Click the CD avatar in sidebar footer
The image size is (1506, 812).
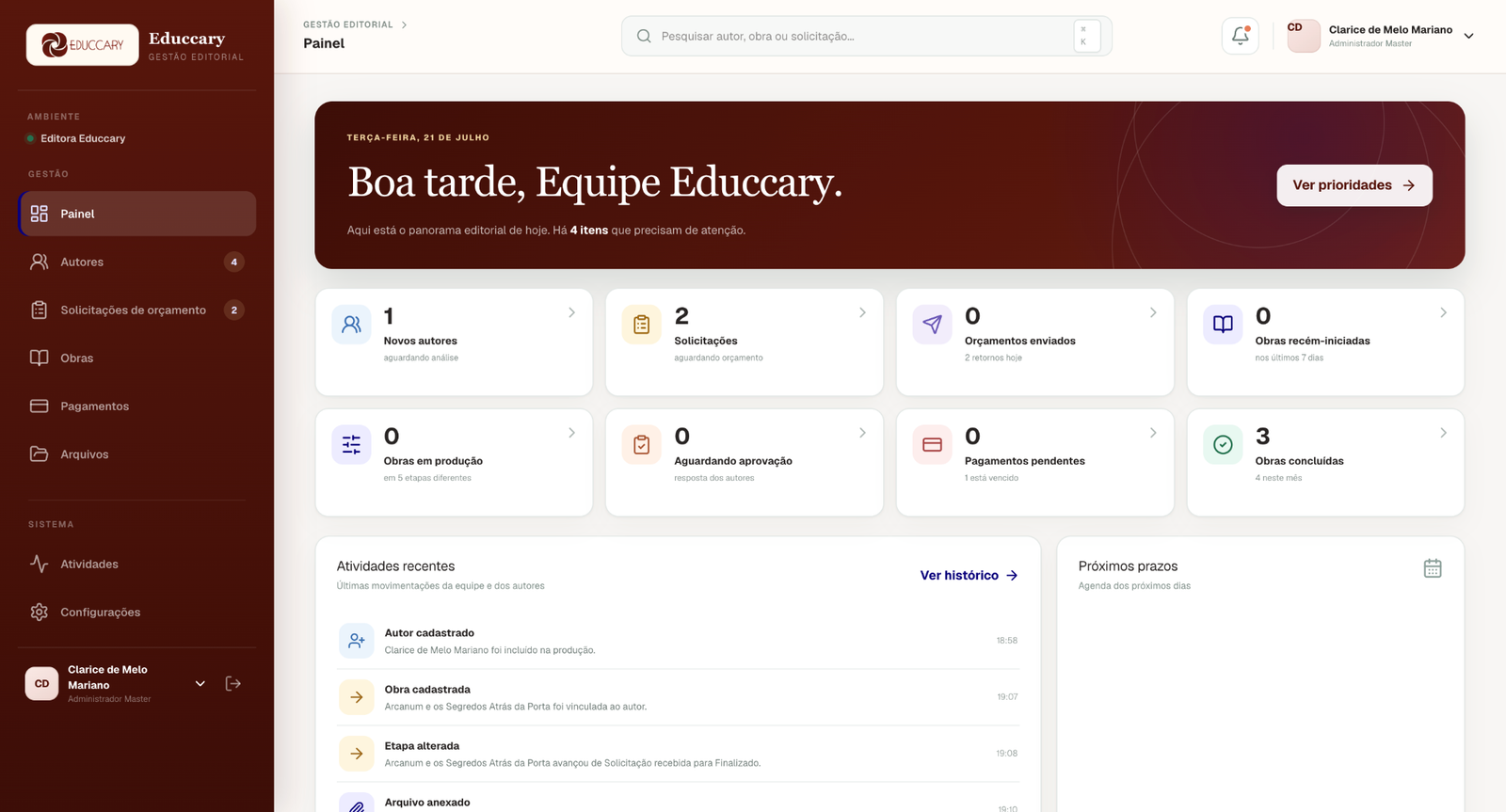[42, 684]
